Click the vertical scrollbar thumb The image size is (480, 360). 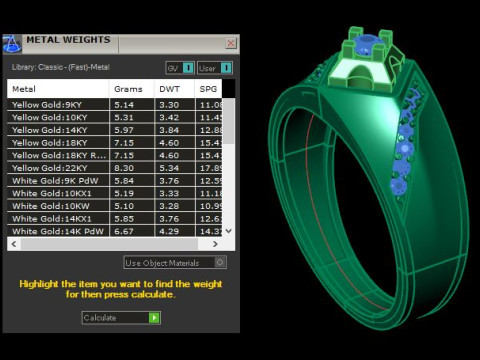click(228, 121)
